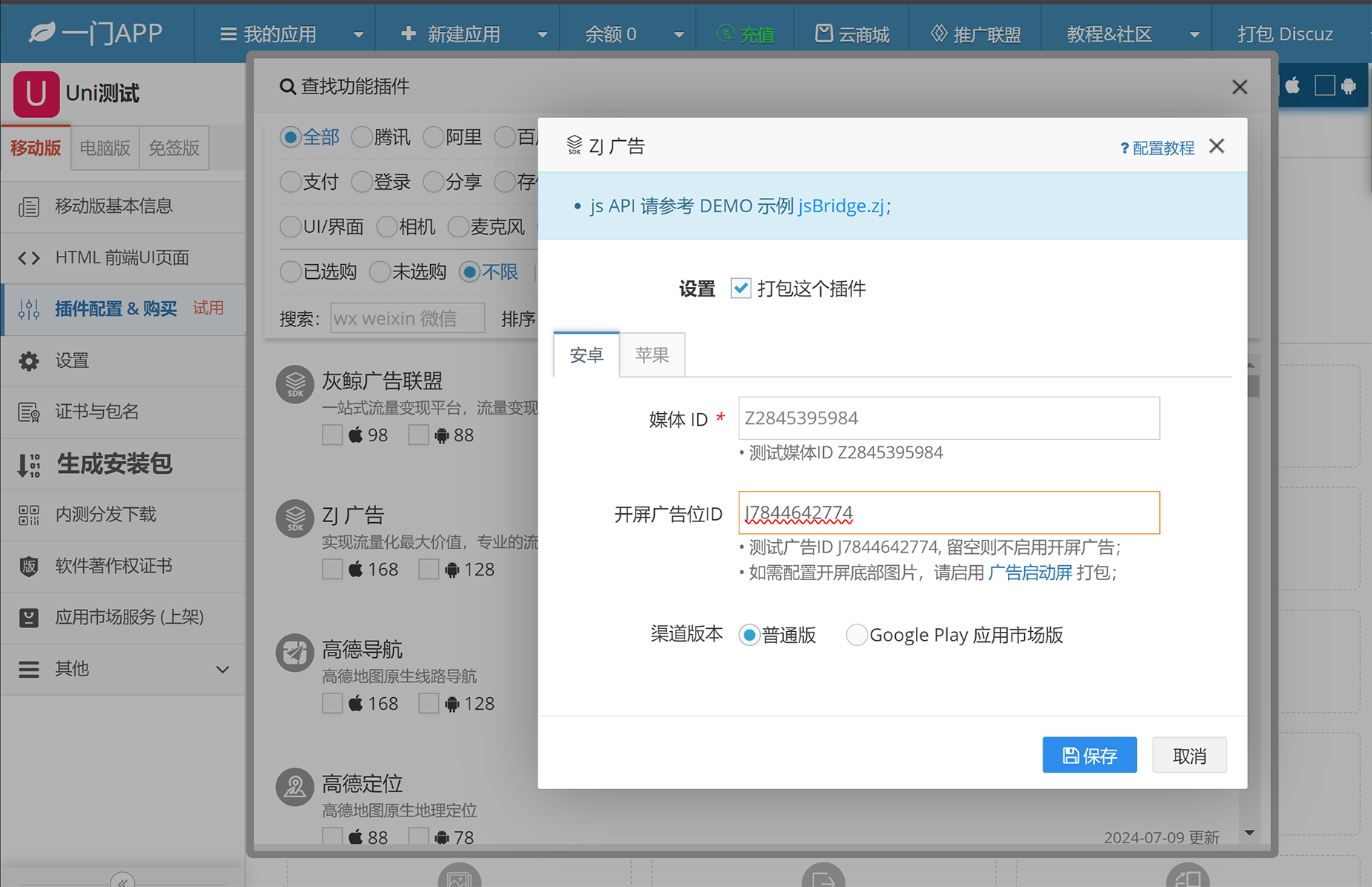Screen dimensions: 1372x887
Task: Close the ZJ 广告 dialog
Action: point(1216,146)
